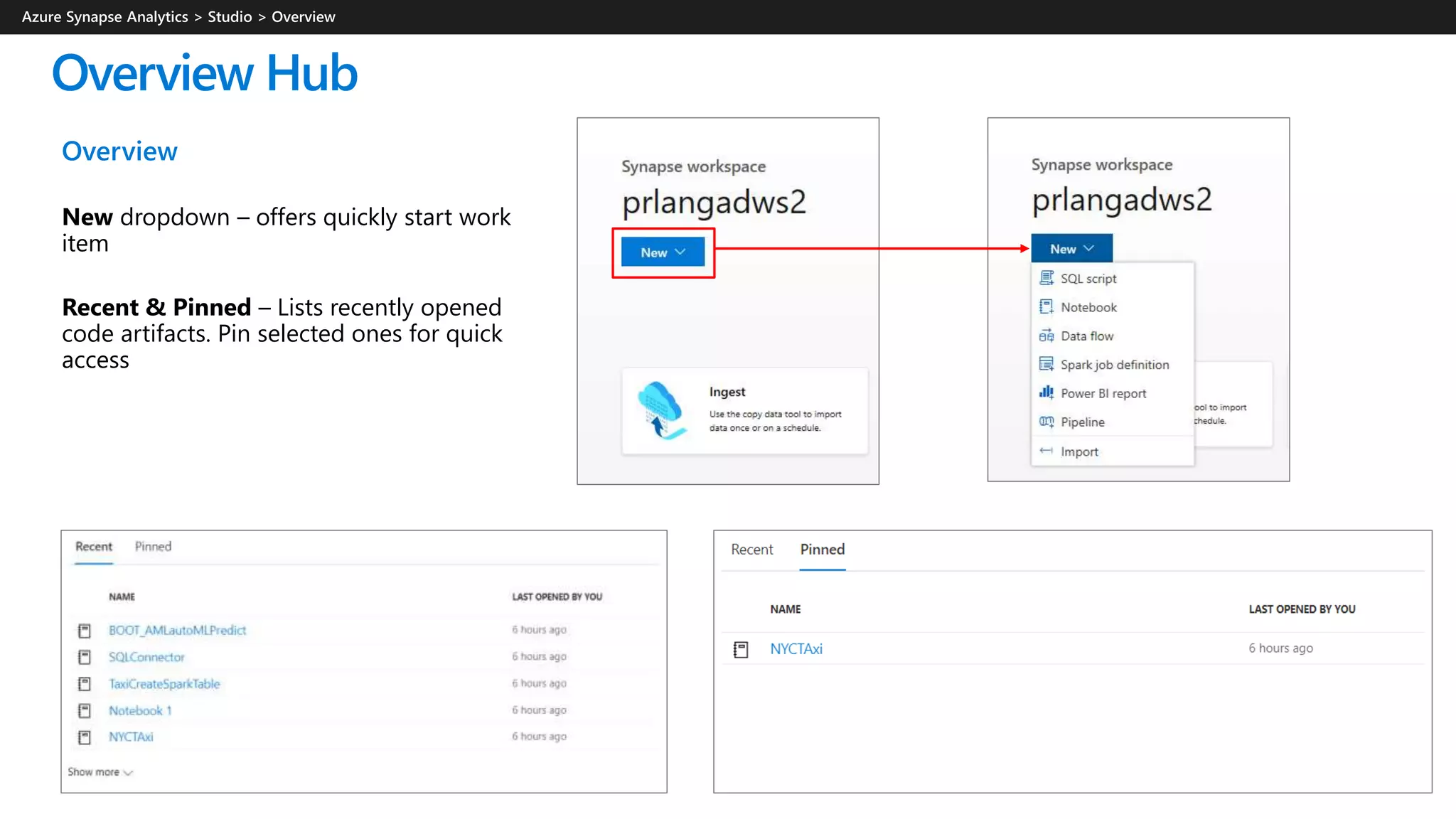Click the Notebook icon in dropdown menu
Viewport: 1456px width, 819px height.
pos(1046,306)
